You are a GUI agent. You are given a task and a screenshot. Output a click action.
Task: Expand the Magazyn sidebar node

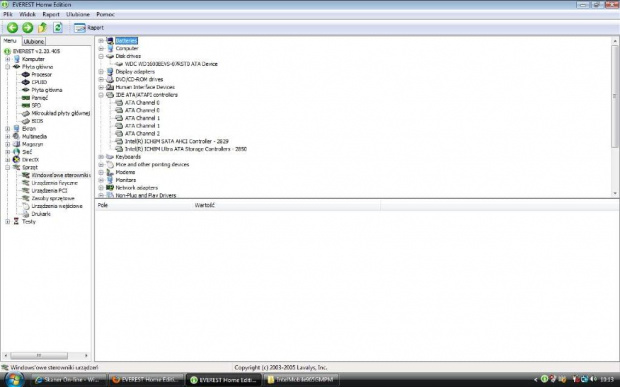8,144
